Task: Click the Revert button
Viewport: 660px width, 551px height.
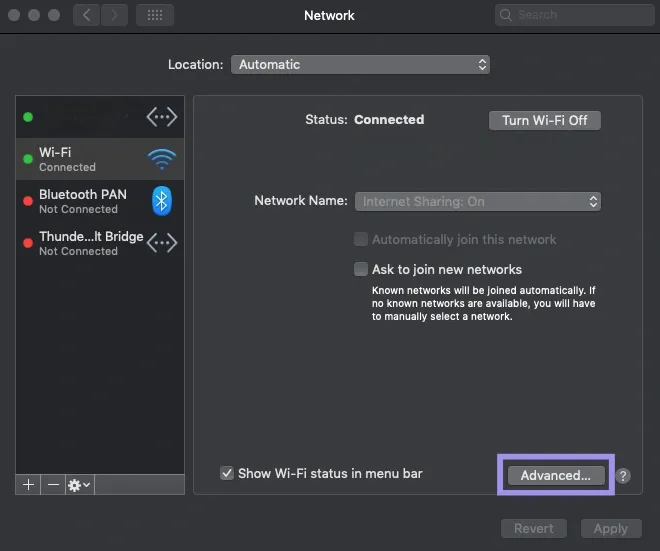Action: (534, 528)
